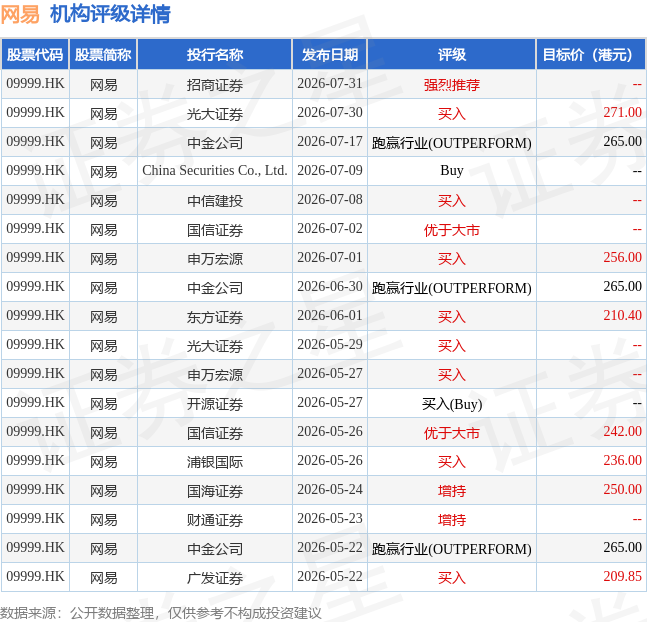Screen dimensions: 647x622
Task: Select the 招商证券 强烈推荐 rating cell
Action: click(452, 85)
